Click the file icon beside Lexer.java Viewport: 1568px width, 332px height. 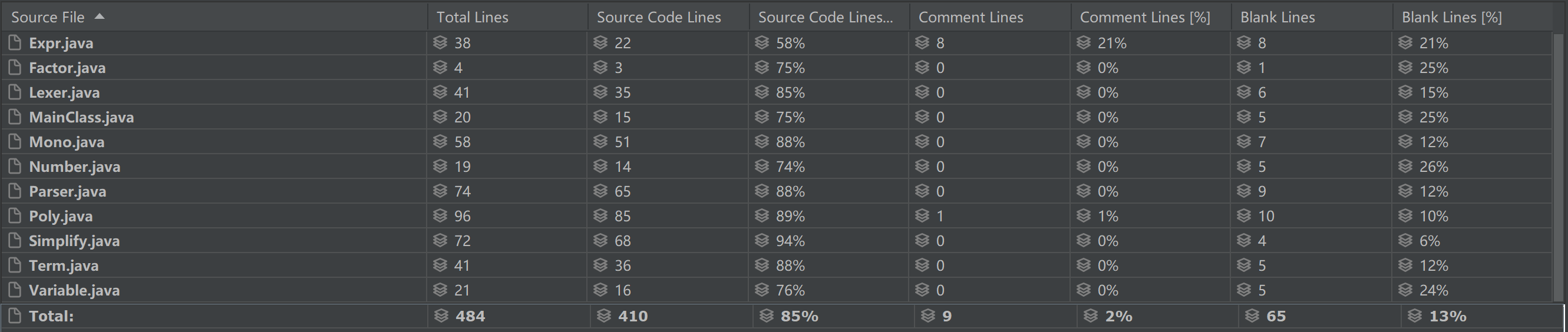point(15,92)
